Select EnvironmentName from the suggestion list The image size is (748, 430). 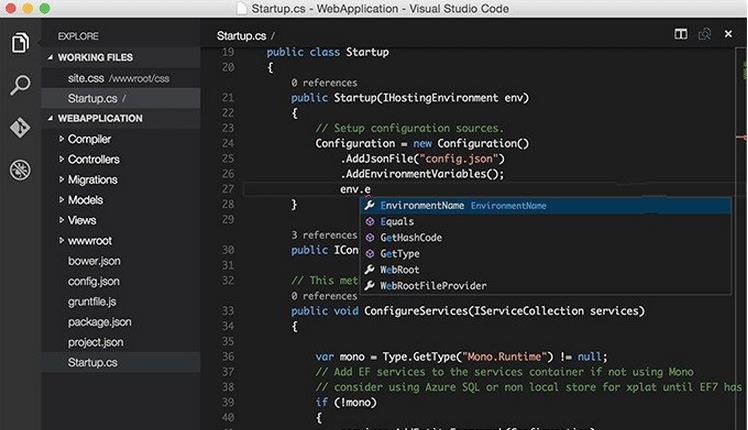pyautogui.click(x=545, y=205)
